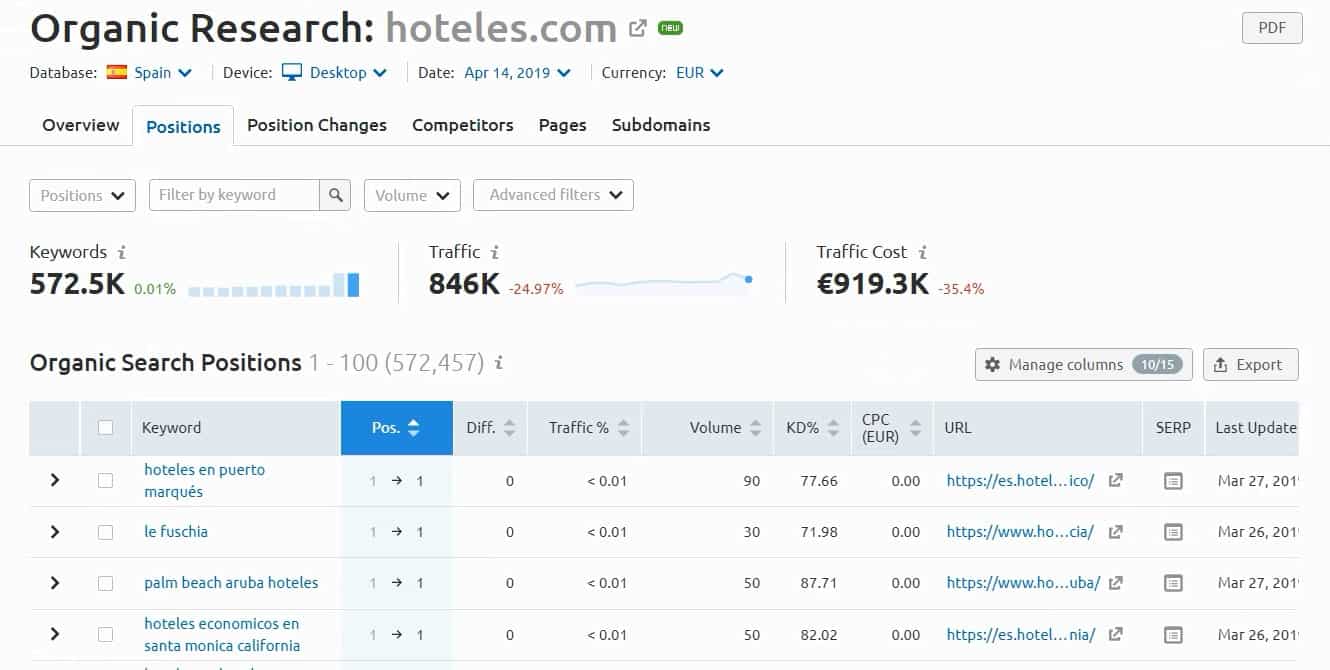Image resolution: width=1330 pixels, height=670 pixels.
Task: Sort by Traffic % column arrows
Action: click(x=623, y=428)
